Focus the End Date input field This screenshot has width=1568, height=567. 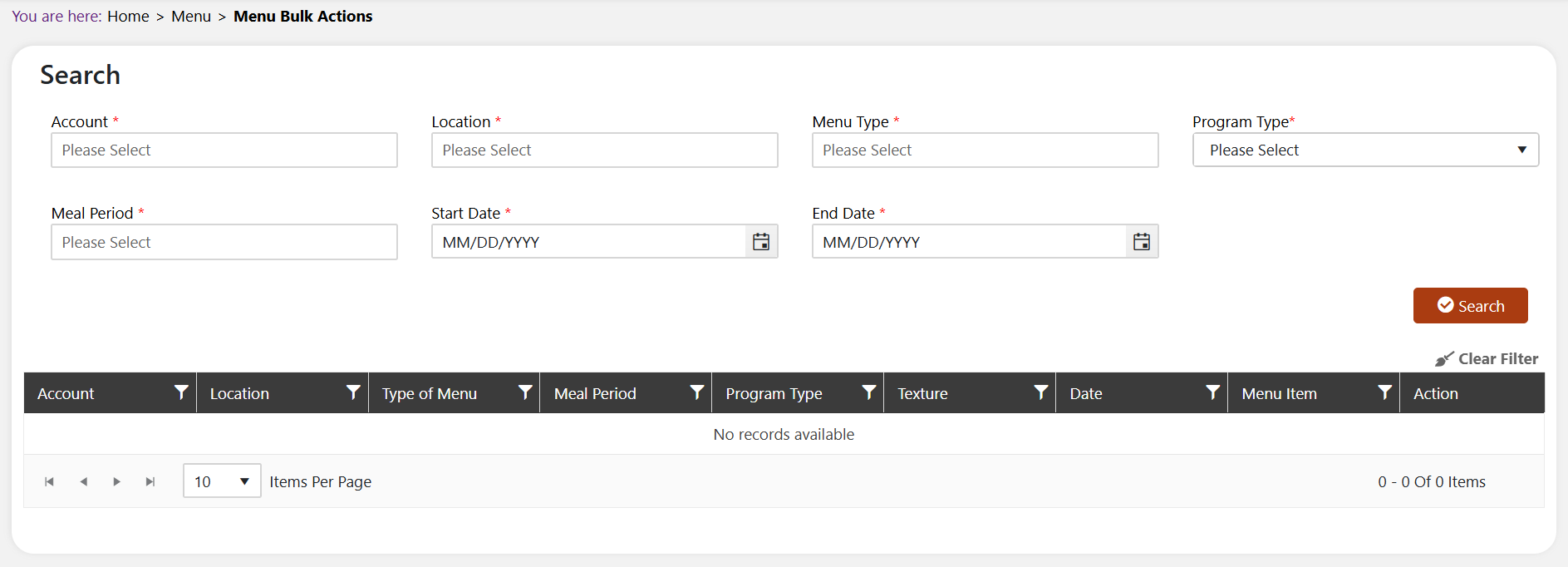click(x=969, y=242)
